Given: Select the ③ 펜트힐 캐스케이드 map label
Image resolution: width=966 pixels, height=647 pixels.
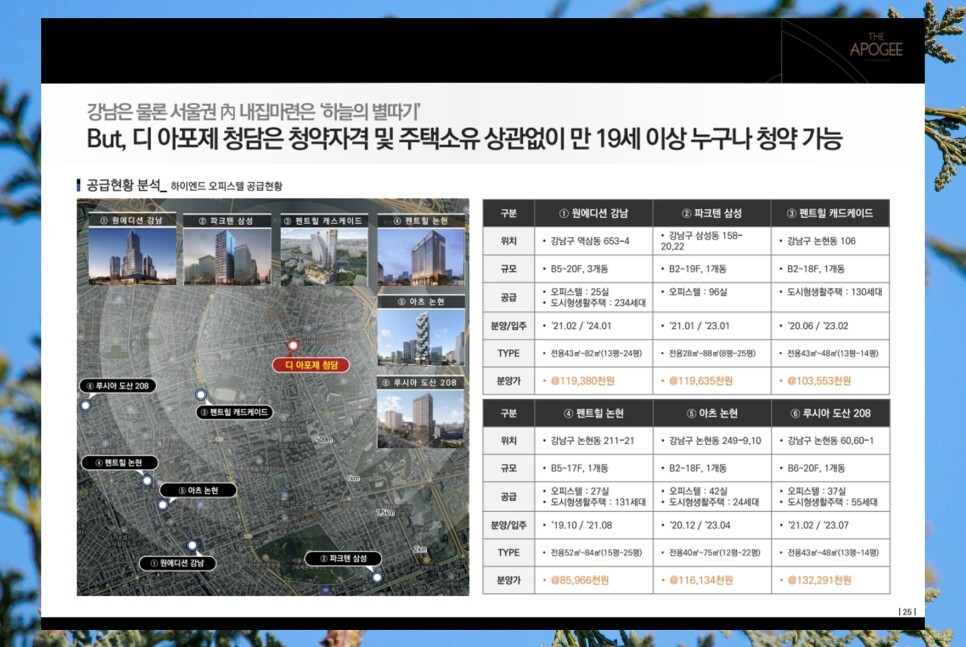Looking at the screenshot, I should click(234, 412).
